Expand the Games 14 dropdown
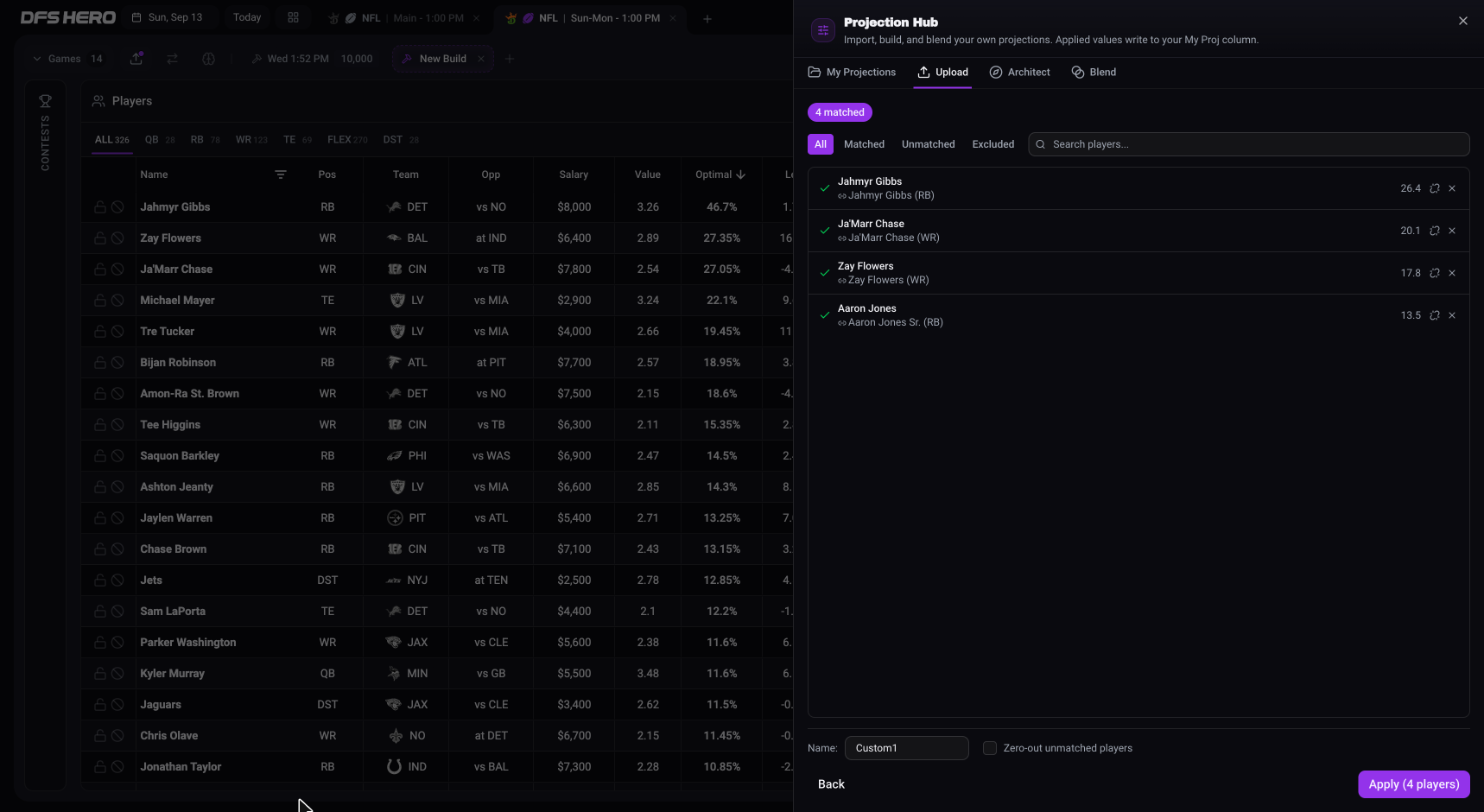Screen dimensions: 1484x812 point(68,58)
